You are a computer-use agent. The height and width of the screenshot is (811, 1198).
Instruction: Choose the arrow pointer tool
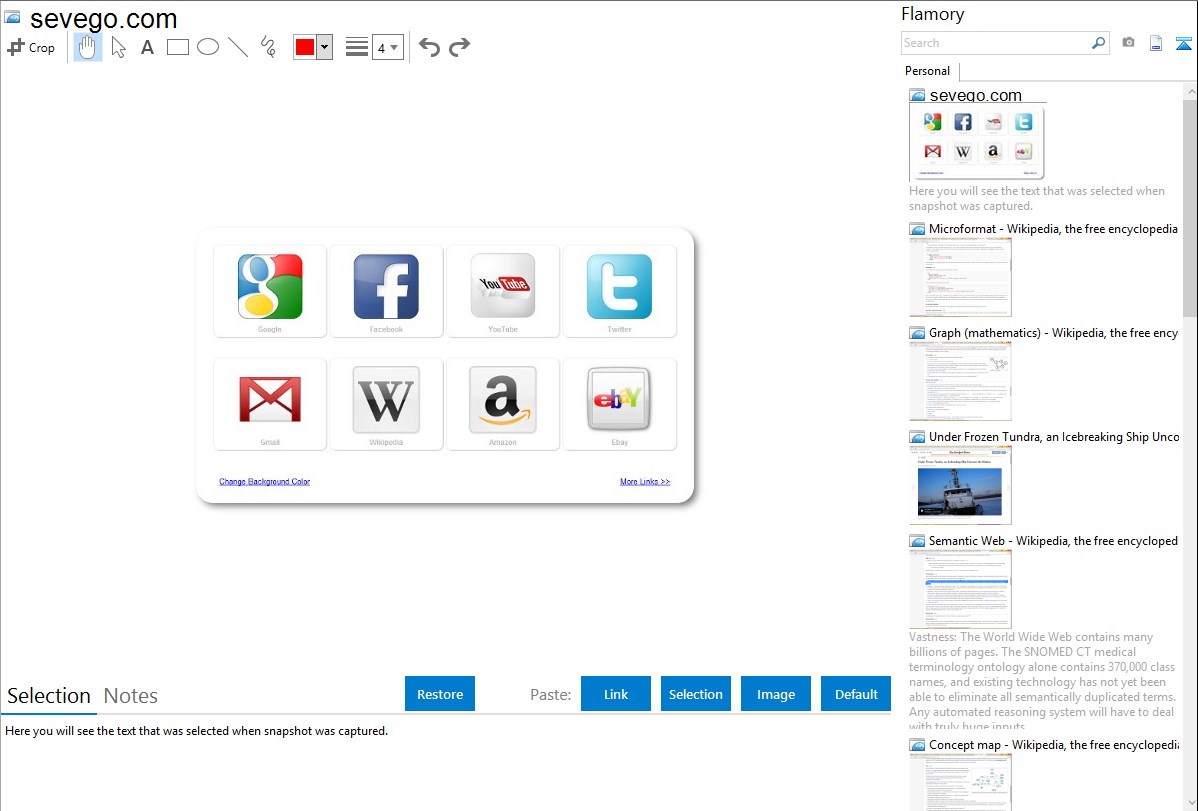[x=118, y=47]
